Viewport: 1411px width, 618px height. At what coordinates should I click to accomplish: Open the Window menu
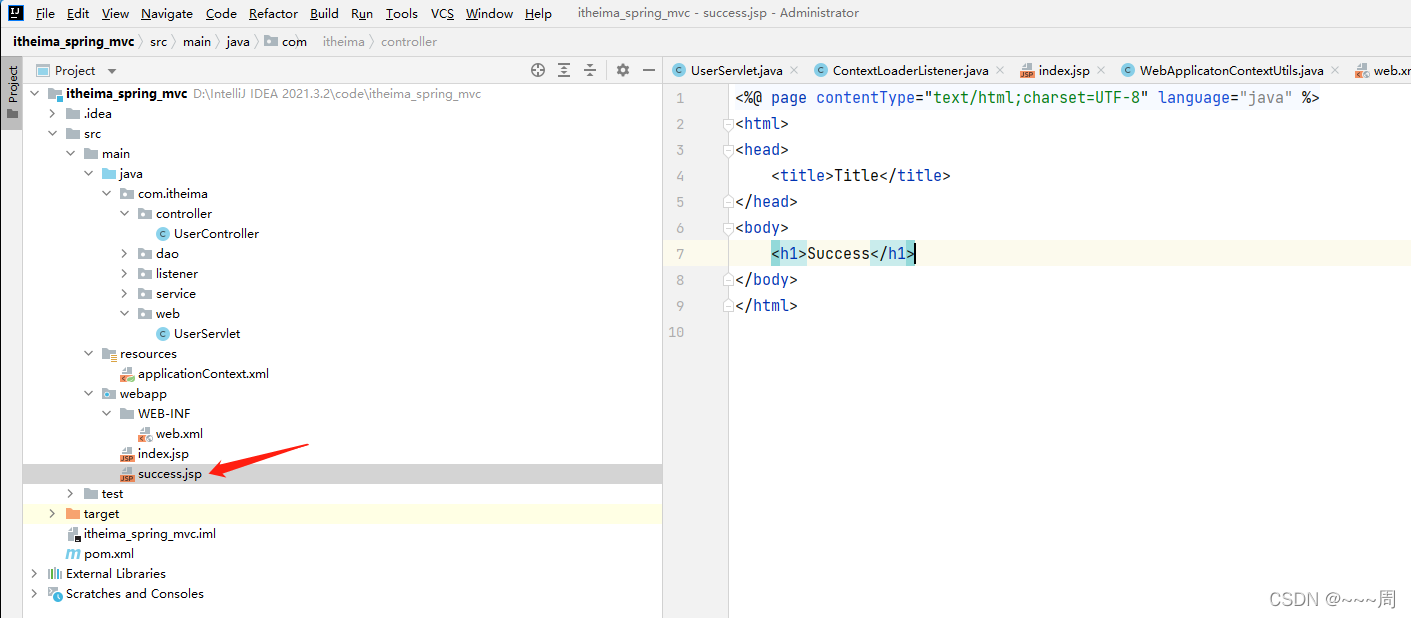tap(489, 13)
